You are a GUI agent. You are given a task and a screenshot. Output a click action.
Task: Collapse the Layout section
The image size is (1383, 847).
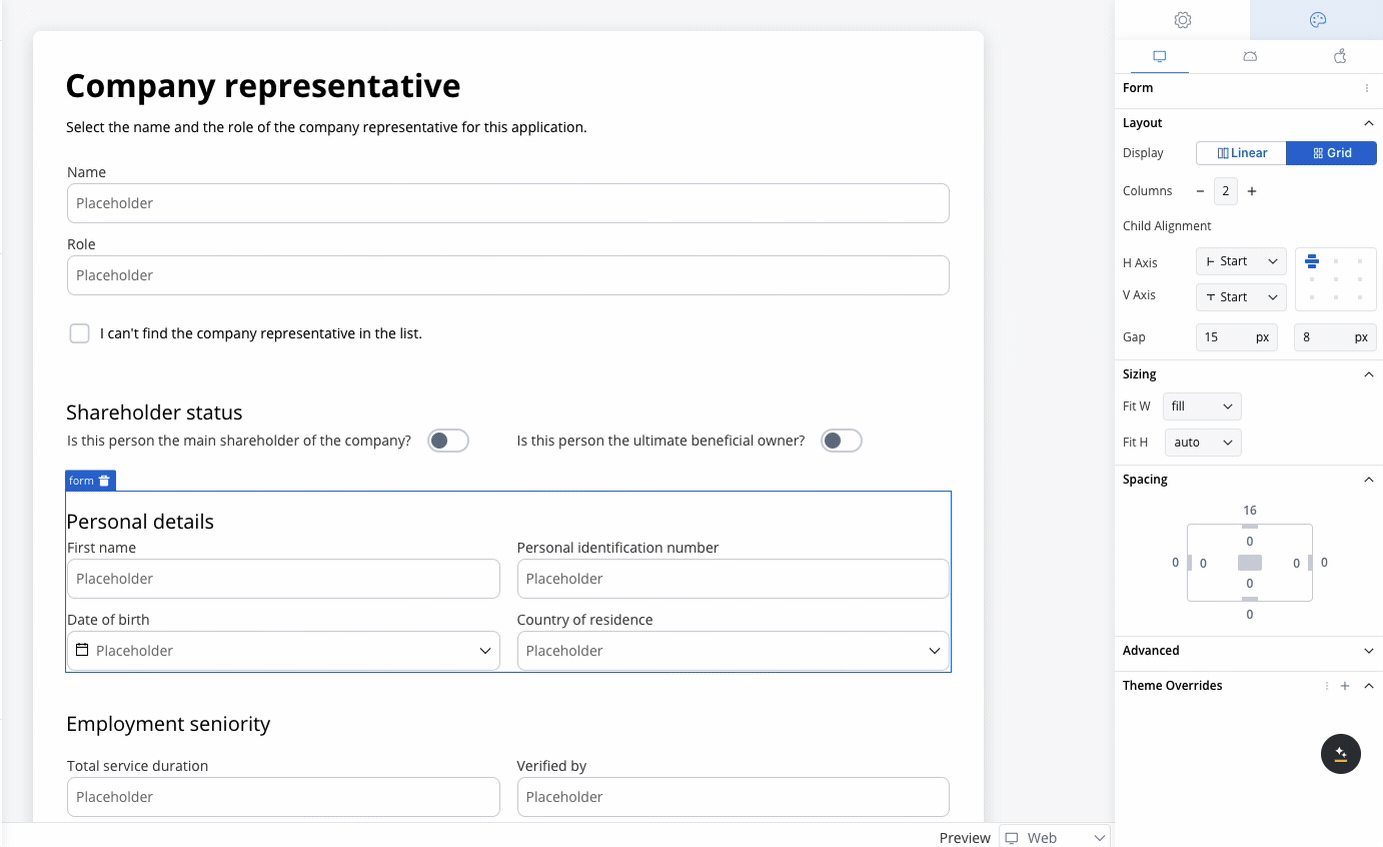pyautogui.click(x=1369, y=123)
